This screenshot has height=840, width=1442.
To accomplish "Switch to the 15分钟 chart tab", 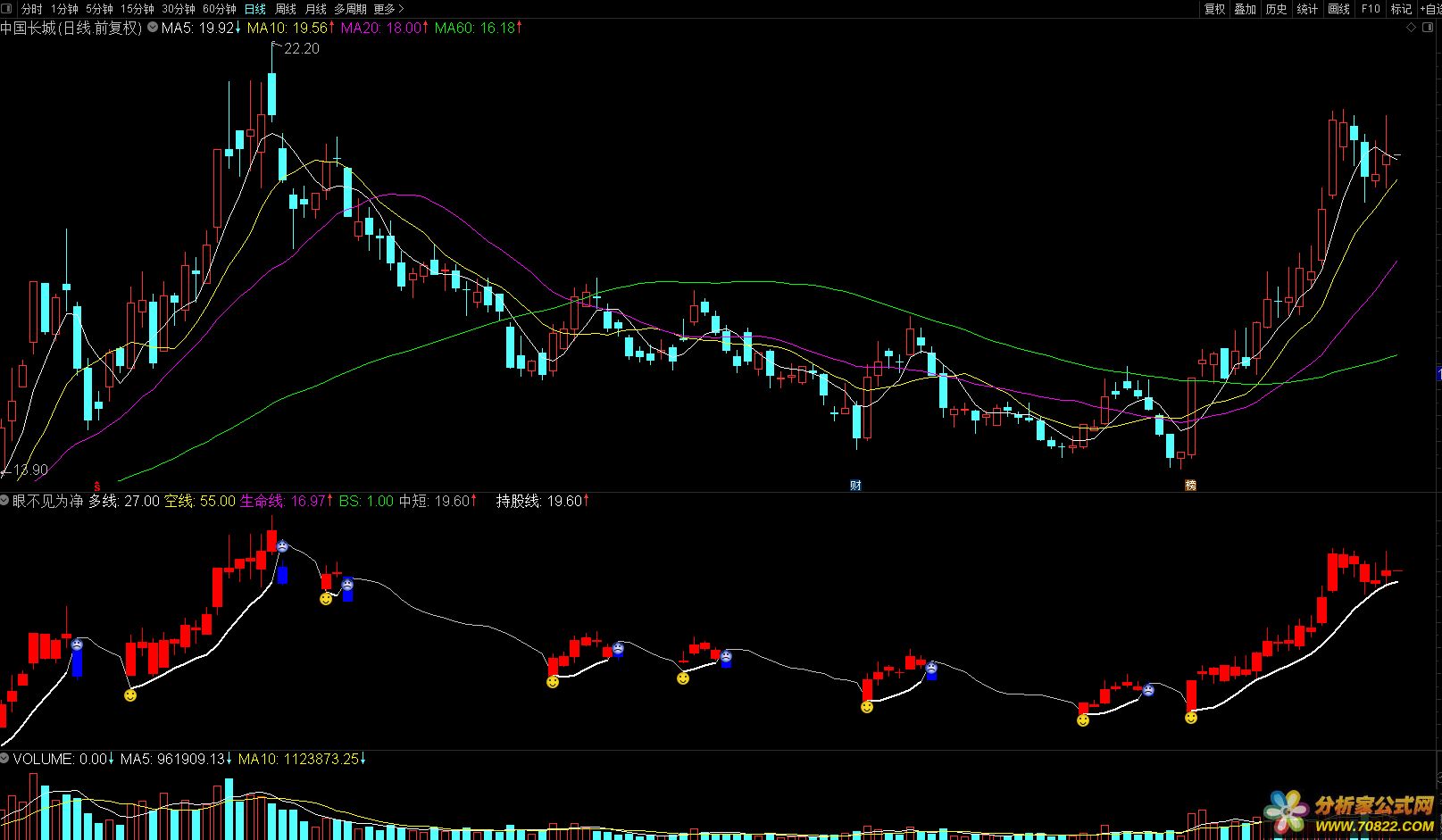I will click(138, 9).
